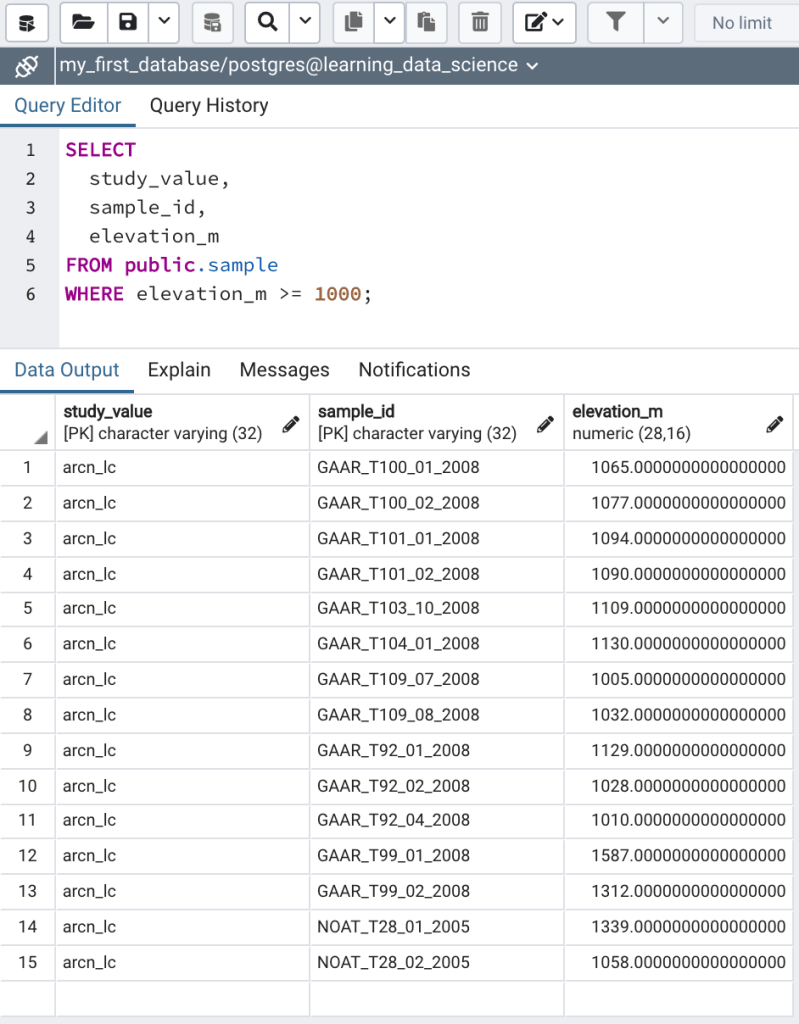Open the Edit menu dropdown button
The height and width of the screenshot is (1024, 799).
click(x=544, y=22)
